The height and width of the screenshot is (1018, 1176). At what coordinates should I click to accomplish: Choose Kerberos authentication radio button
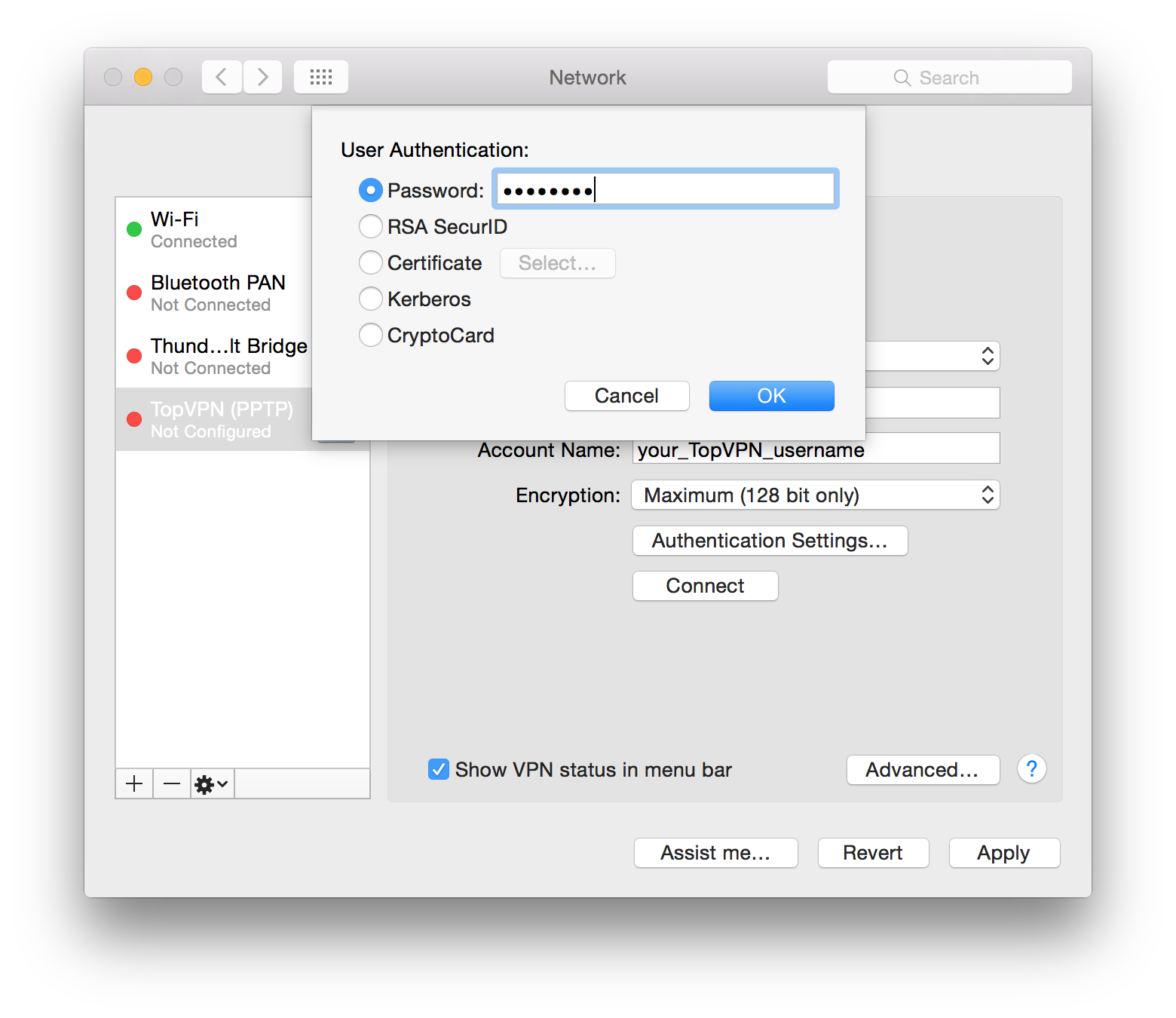pos(370,299)
